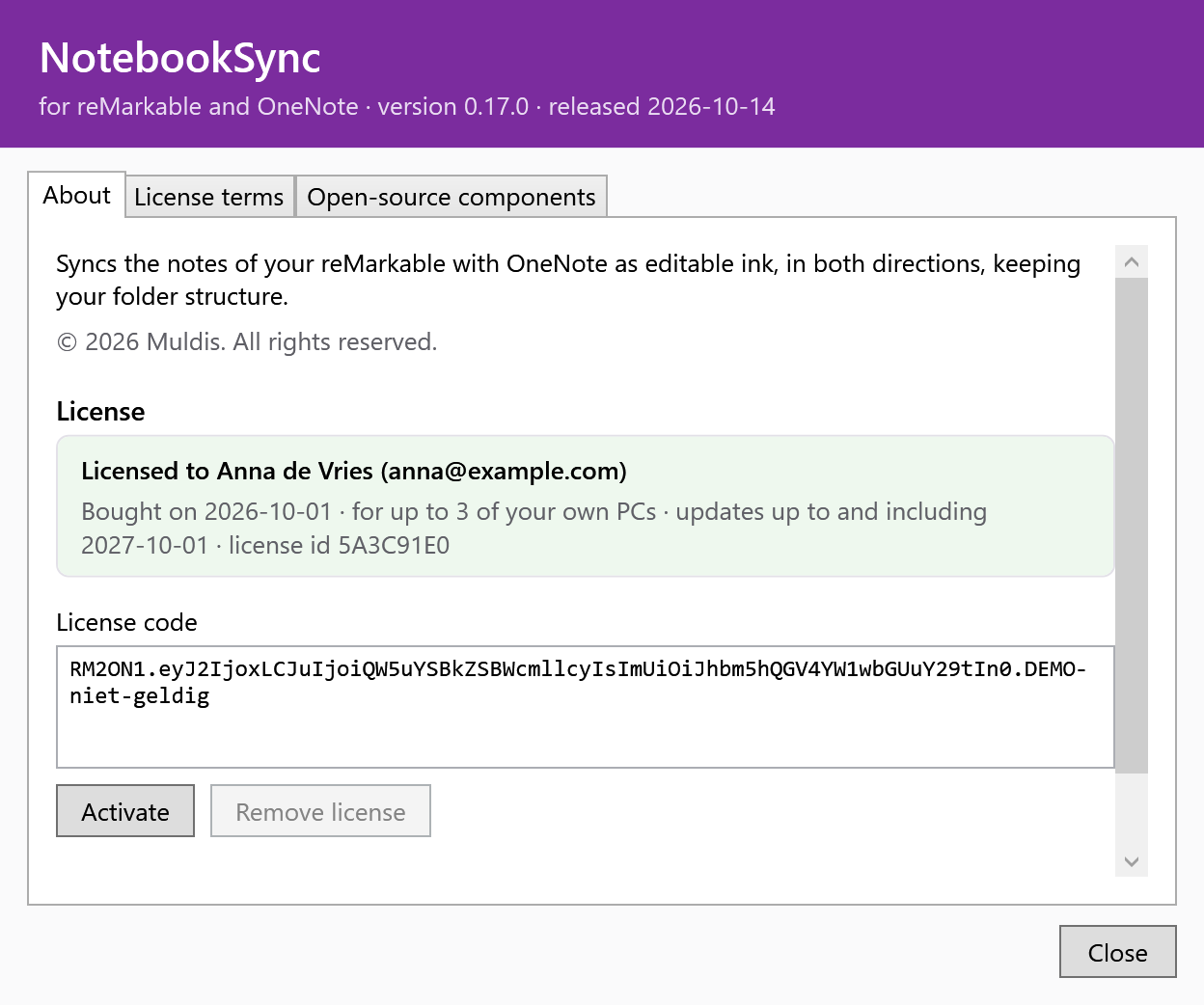Click the 'License' section heading
The width and height of the screenshot is (1204, 1005).
point(100,412)
